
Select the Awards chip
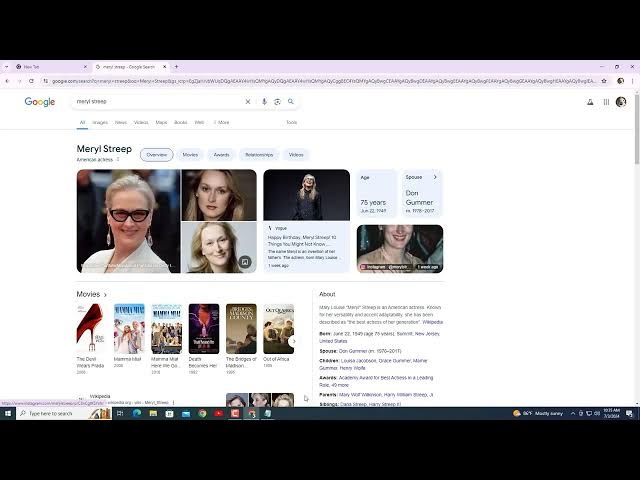click(x=221, y=155)
